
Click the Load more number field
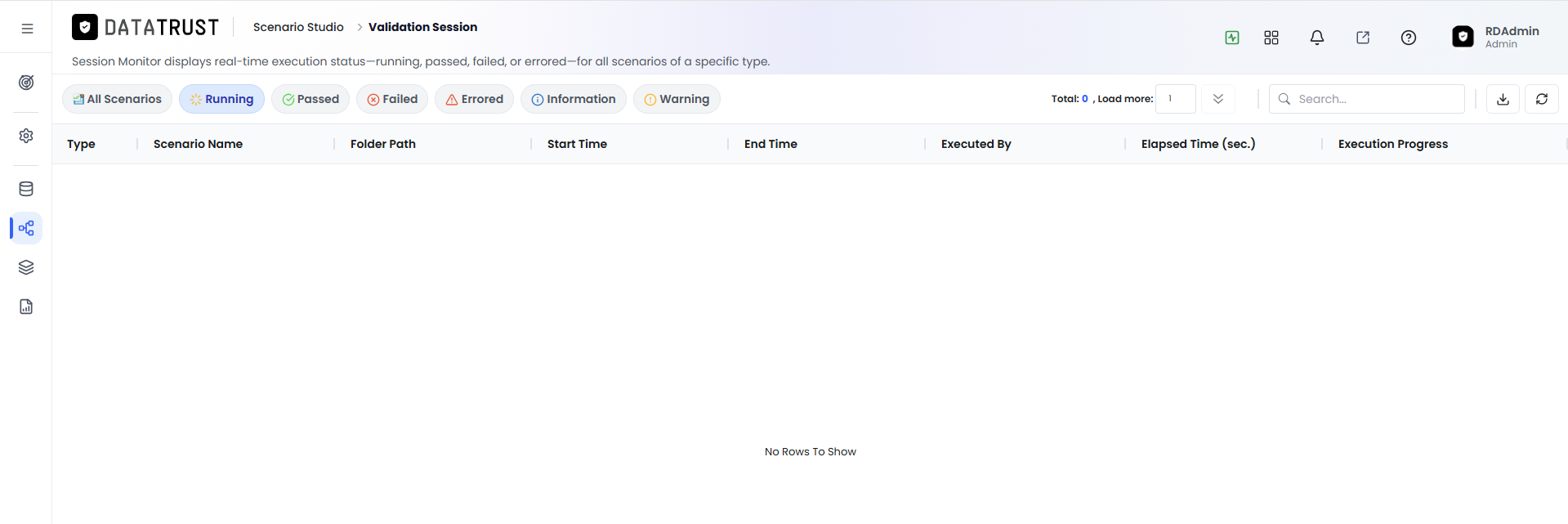point(1176,99)
